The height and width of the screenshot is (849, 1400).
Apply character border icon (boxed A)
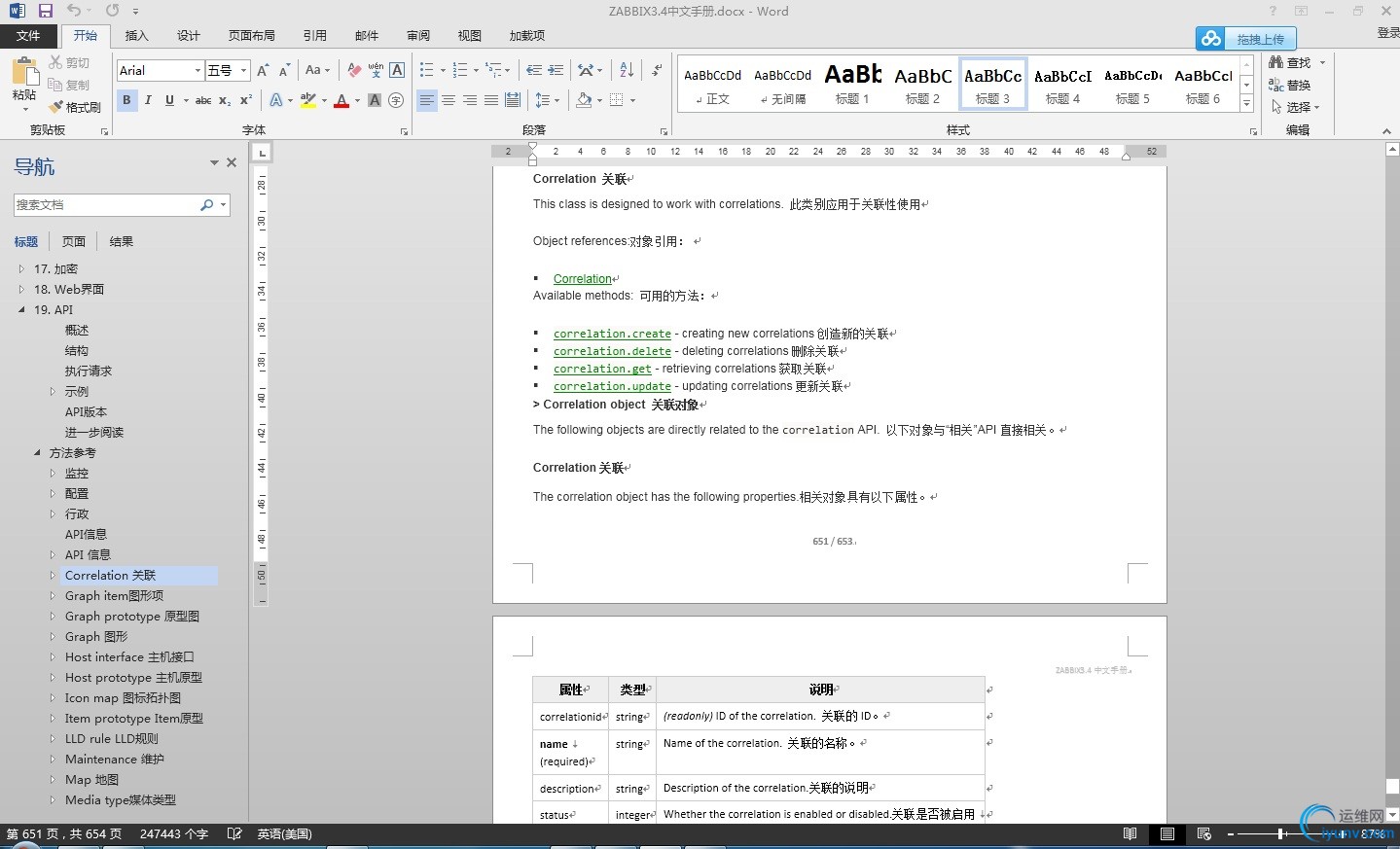(397, 70)
